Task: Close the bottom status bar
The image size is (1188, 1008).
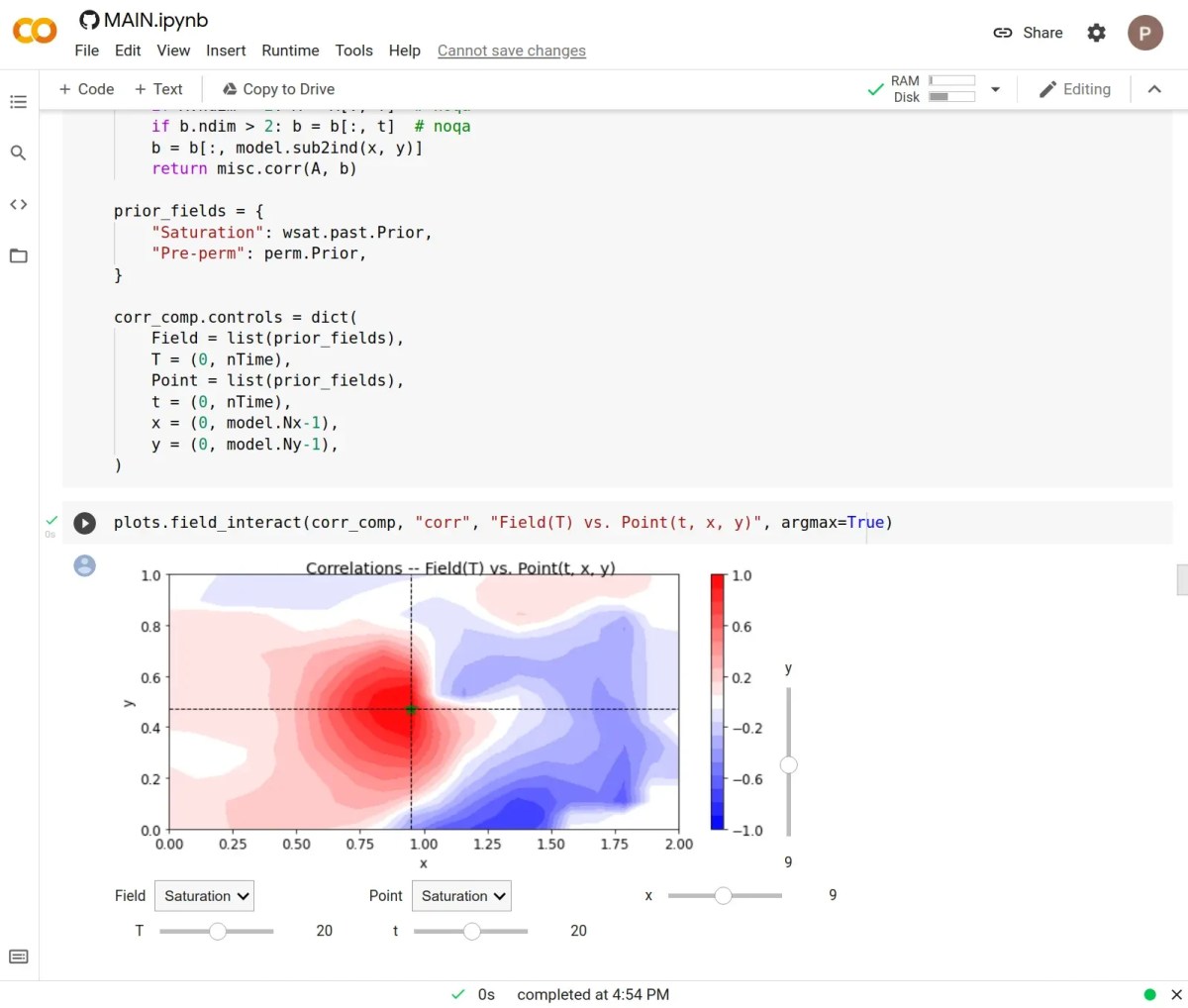Action: coord(1176,994)
